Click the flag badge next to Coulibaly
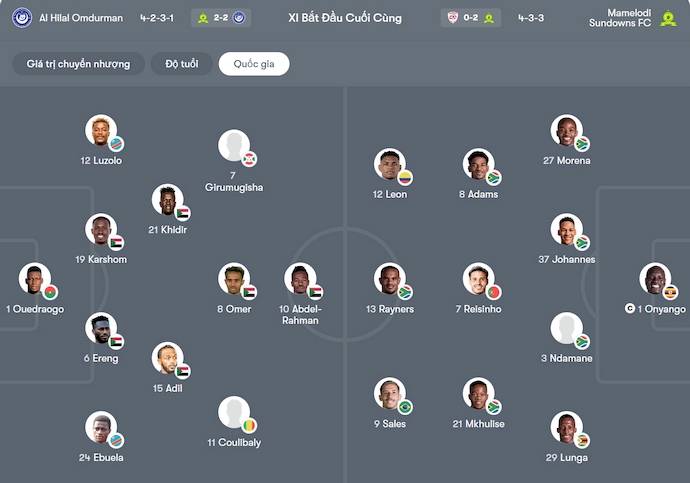 (249, 426)
